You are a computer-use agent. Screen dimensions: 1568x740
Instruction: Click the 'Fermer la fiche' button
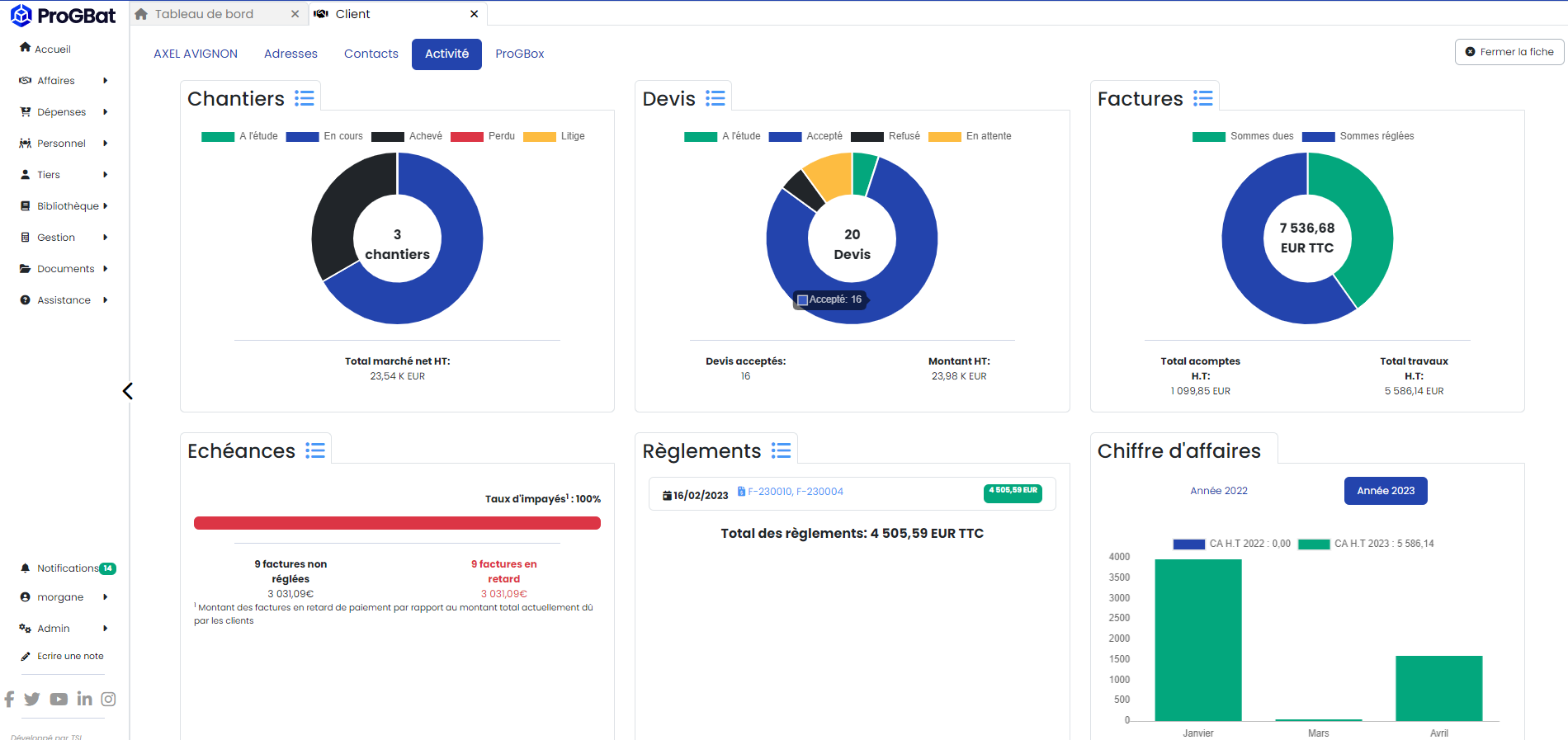pos(1509,52)
